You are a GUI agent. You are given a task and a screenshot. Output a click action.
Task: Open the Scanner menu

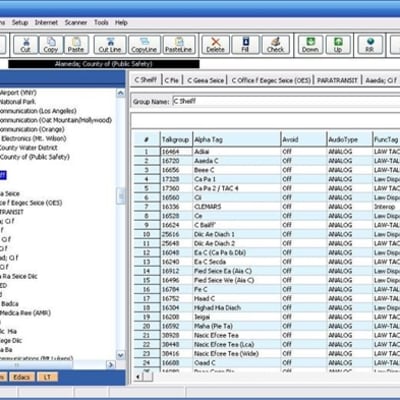pyautogui.click(x=76, y=23)
